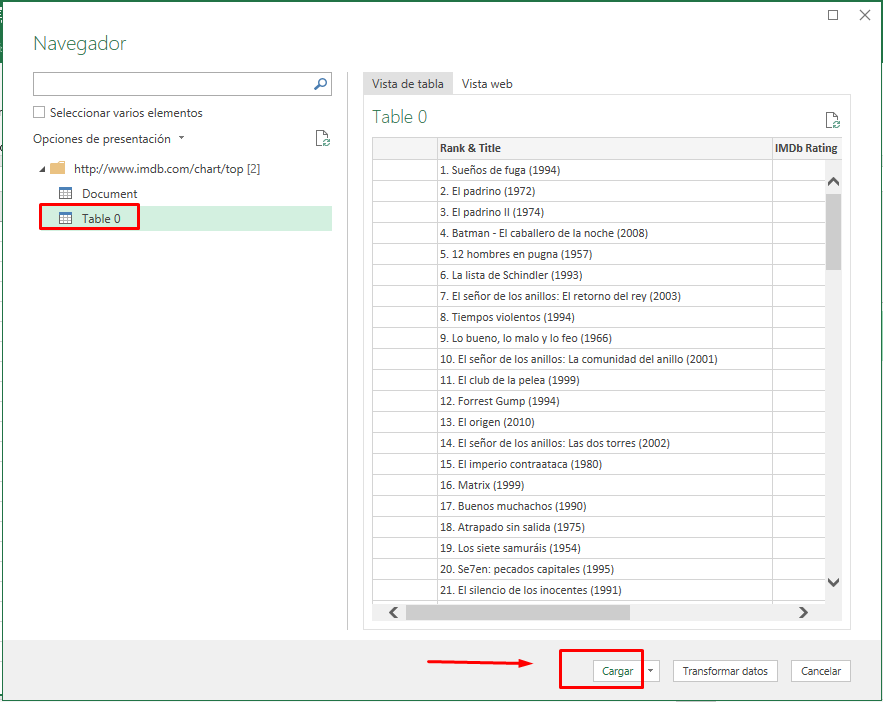
Task: Close the Navegador dialog
Action: pyautogui.click(x=863, y=15)
